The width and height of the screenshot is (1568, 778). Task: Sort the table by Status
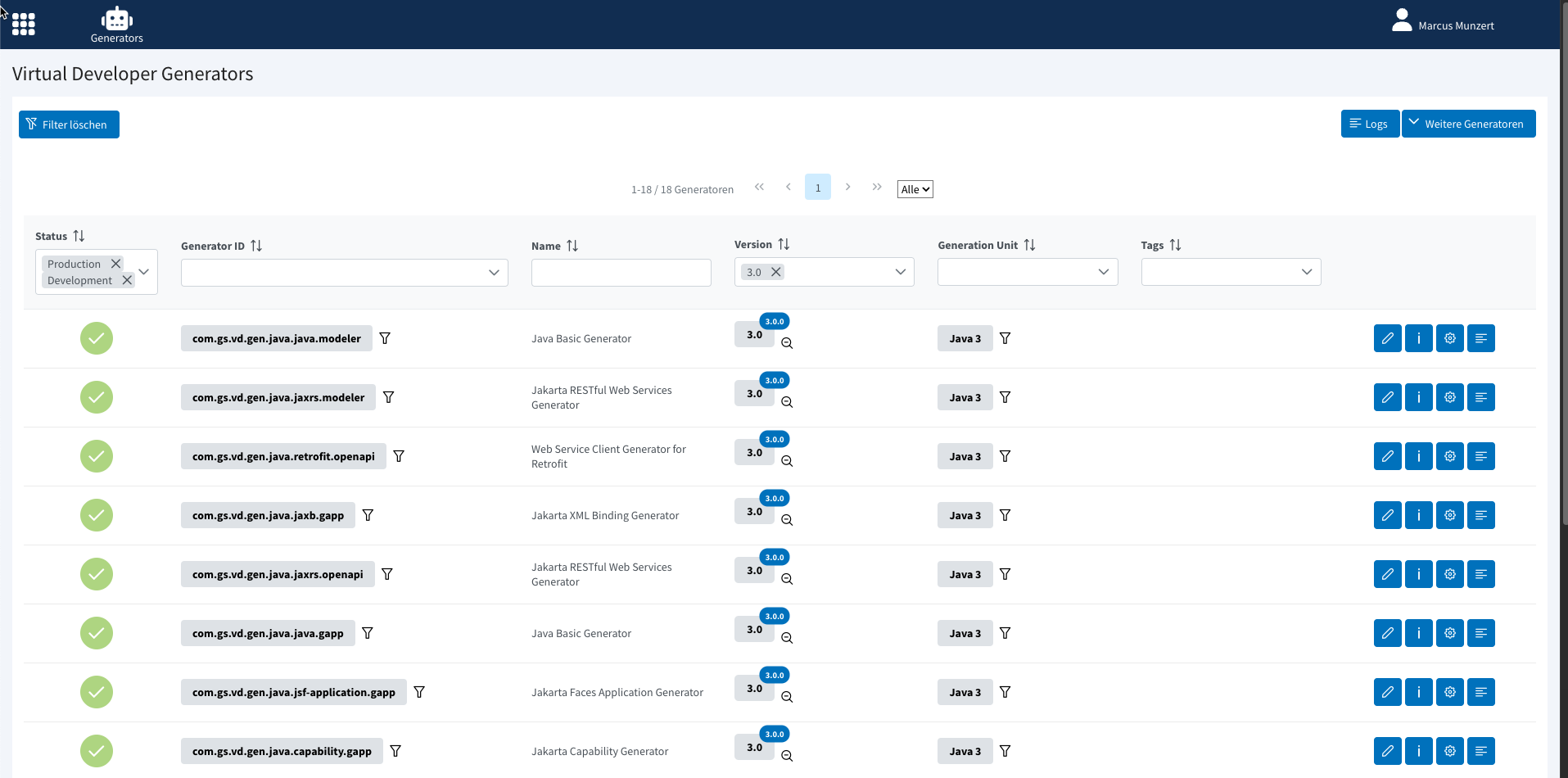point(79,236)
